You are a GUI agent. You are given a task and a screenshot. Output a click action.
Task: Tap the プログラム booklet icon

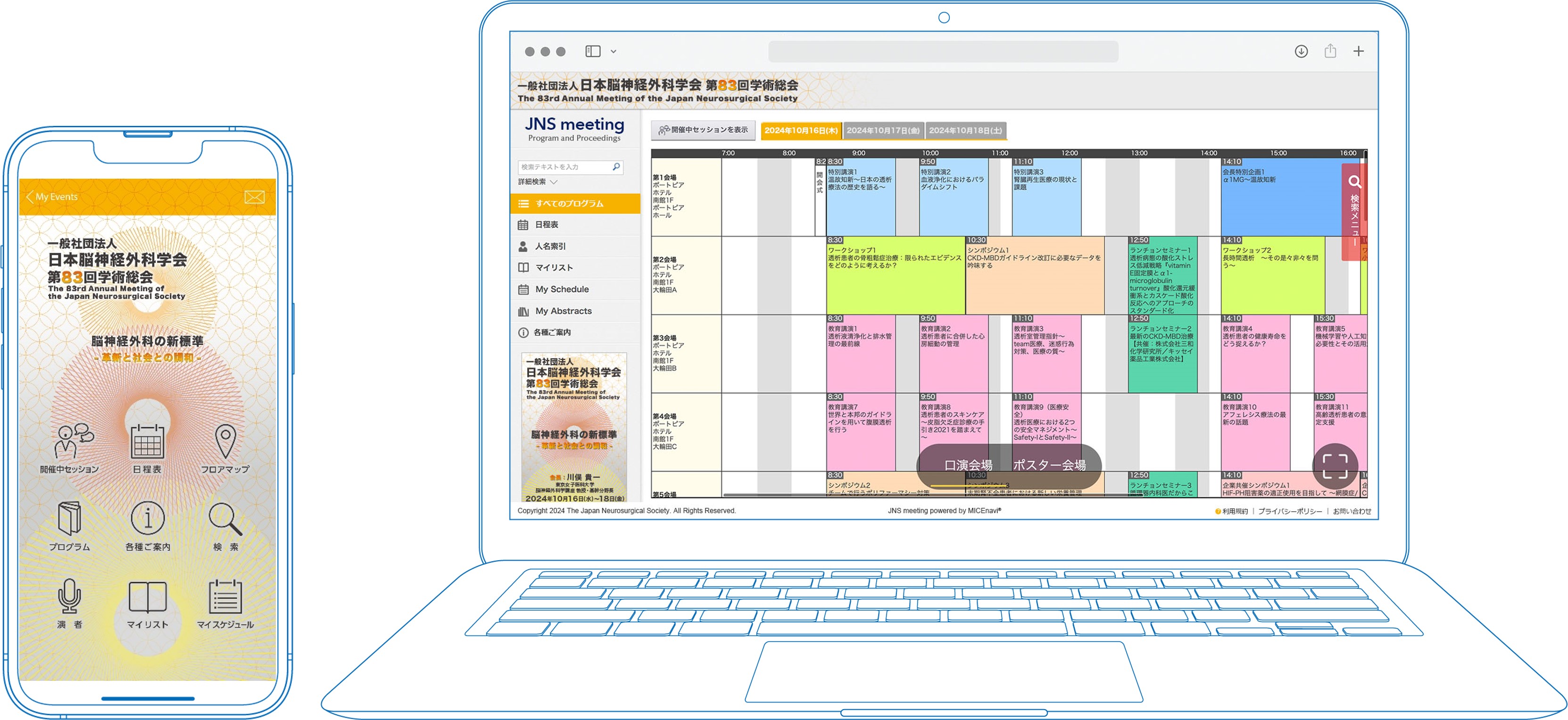(69, 519)
